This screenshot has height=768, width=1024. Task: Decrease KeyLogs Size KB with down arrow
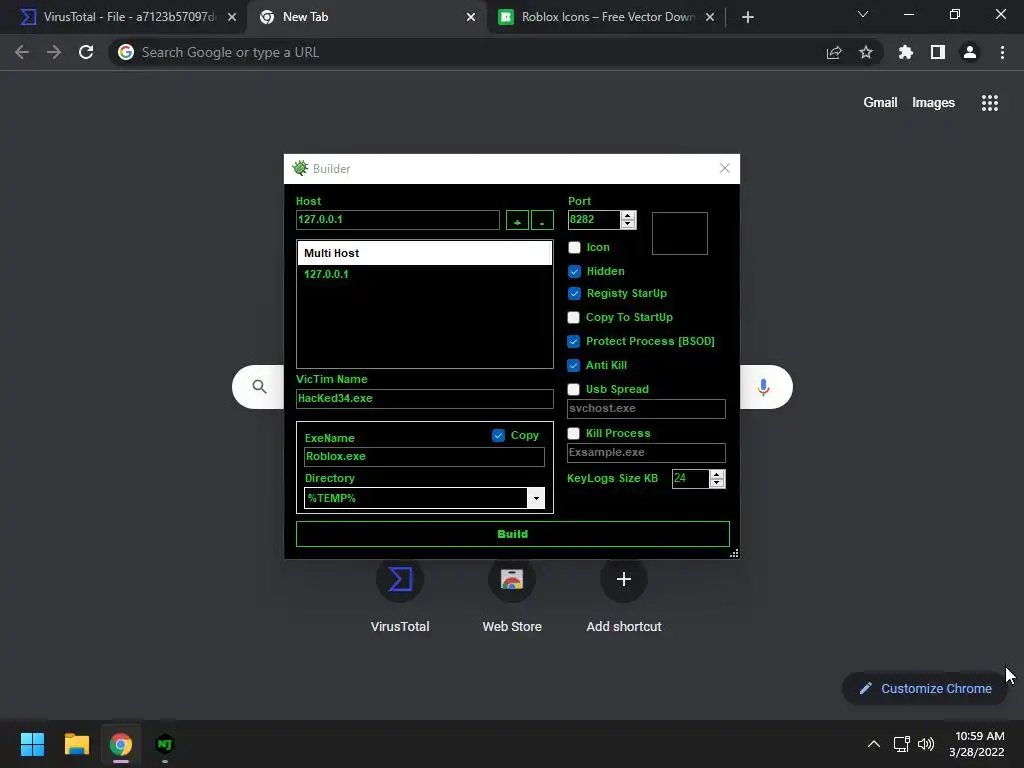(717, 483)
